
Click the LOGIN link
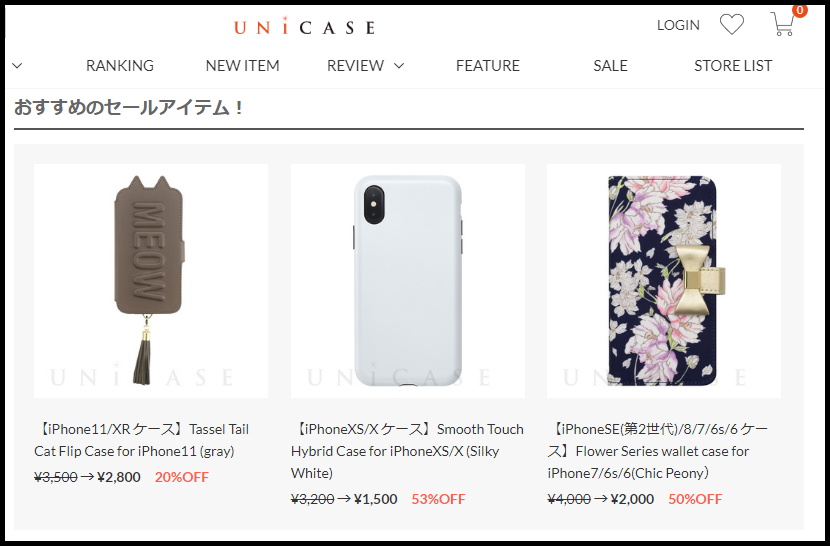(x=678, y=25)
